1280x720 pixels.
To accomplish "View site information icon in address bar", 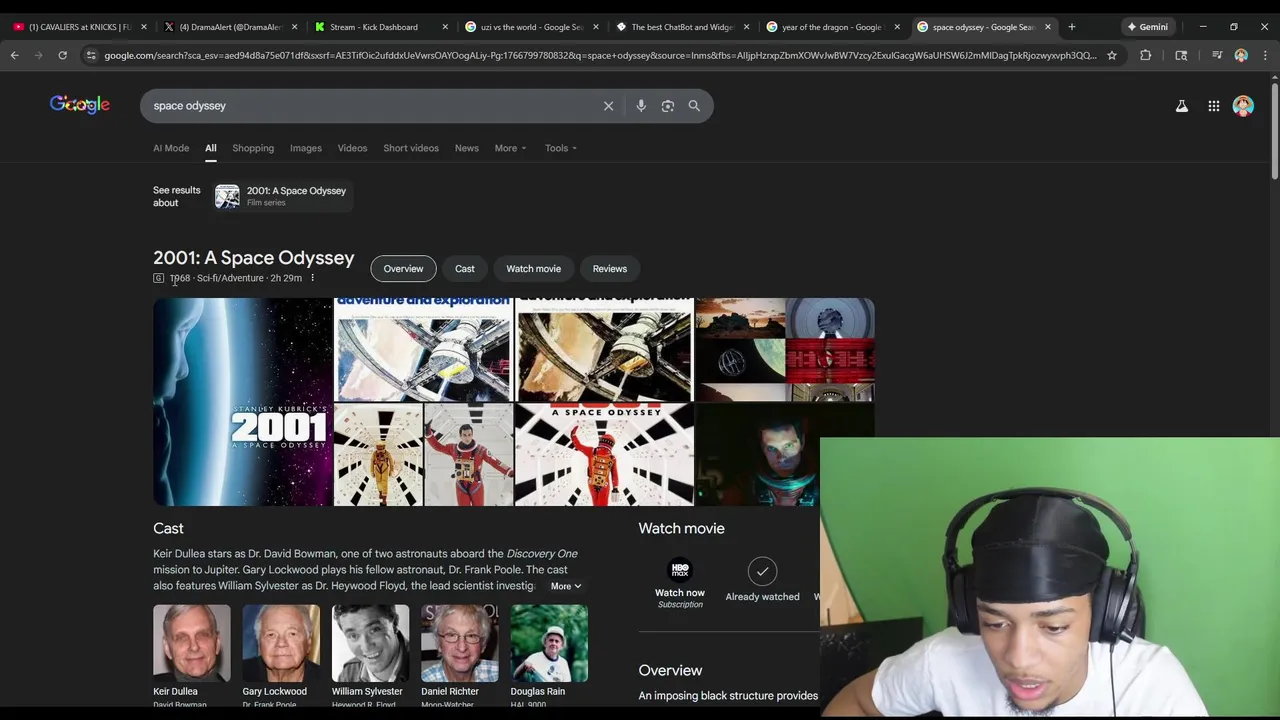I will pyautogui.click(x=91, y=56).
